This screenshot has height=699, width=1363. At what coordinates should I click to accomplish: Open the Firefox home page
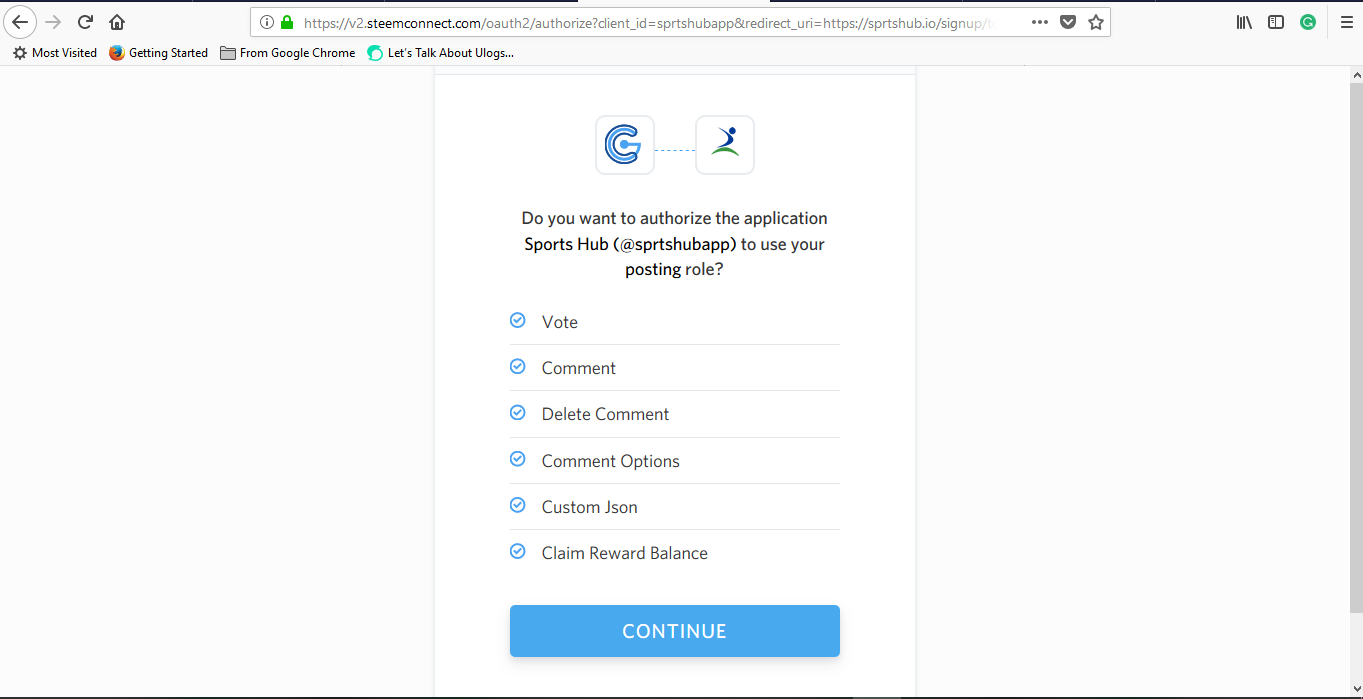click(117, 22)
